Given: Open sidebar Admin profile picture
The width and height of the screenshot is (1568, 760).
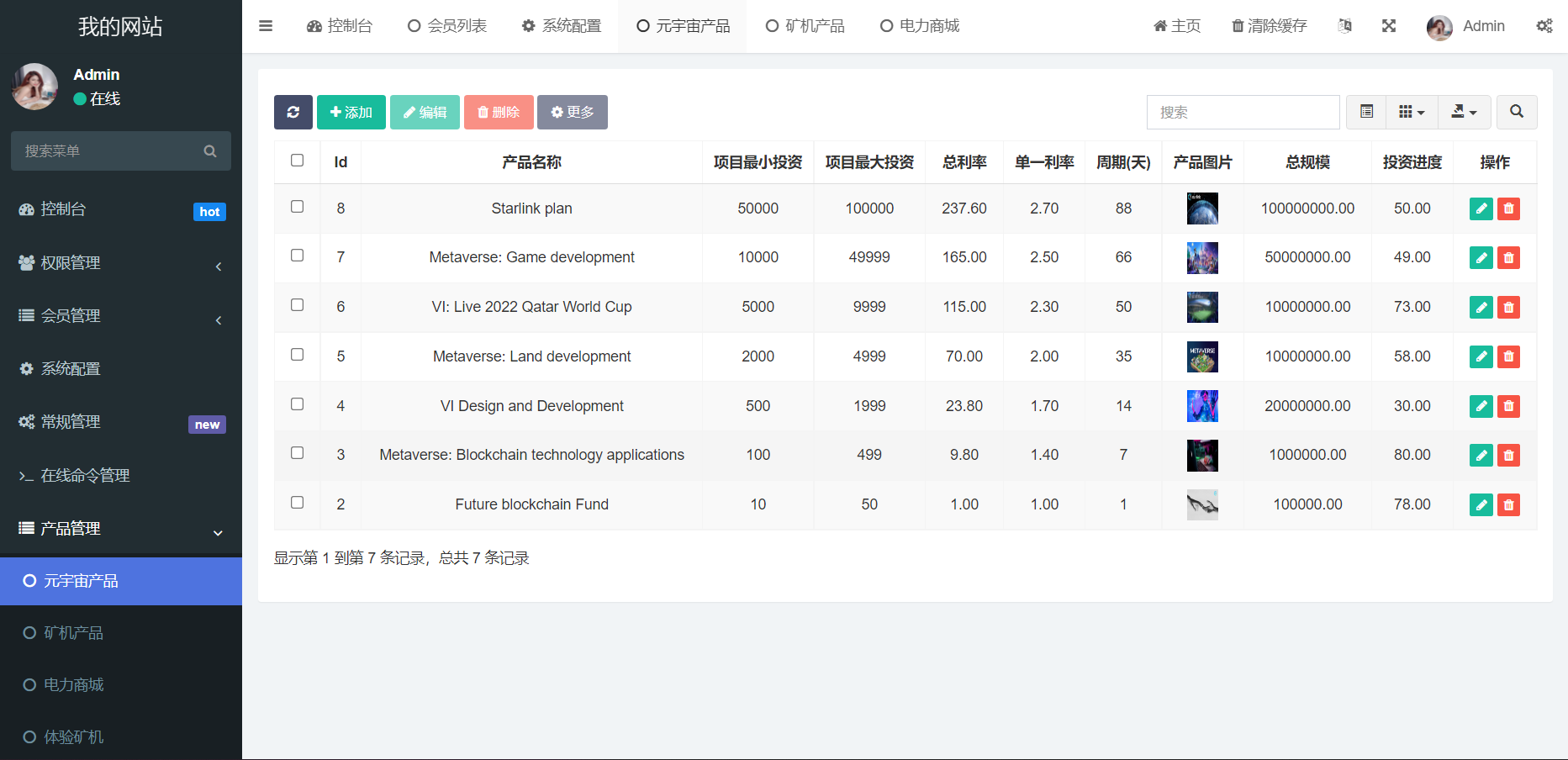Looking at the screenshot, I should point(34,87).
